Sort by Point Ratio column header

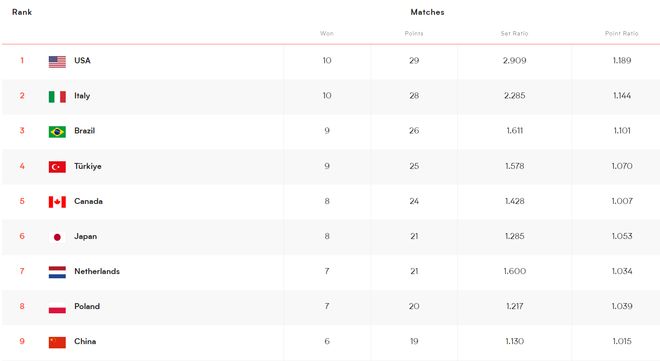pos(622,33)
